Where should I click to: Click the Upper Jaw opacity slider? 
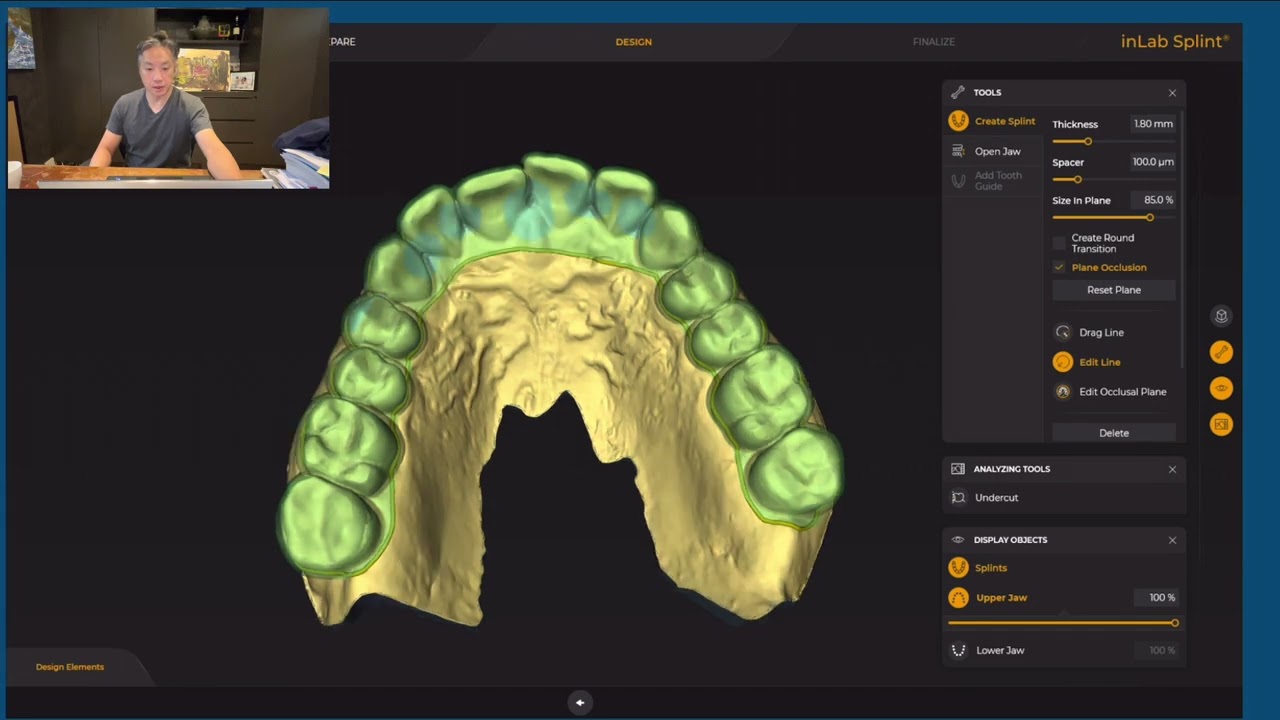(x=1064, y=623)
